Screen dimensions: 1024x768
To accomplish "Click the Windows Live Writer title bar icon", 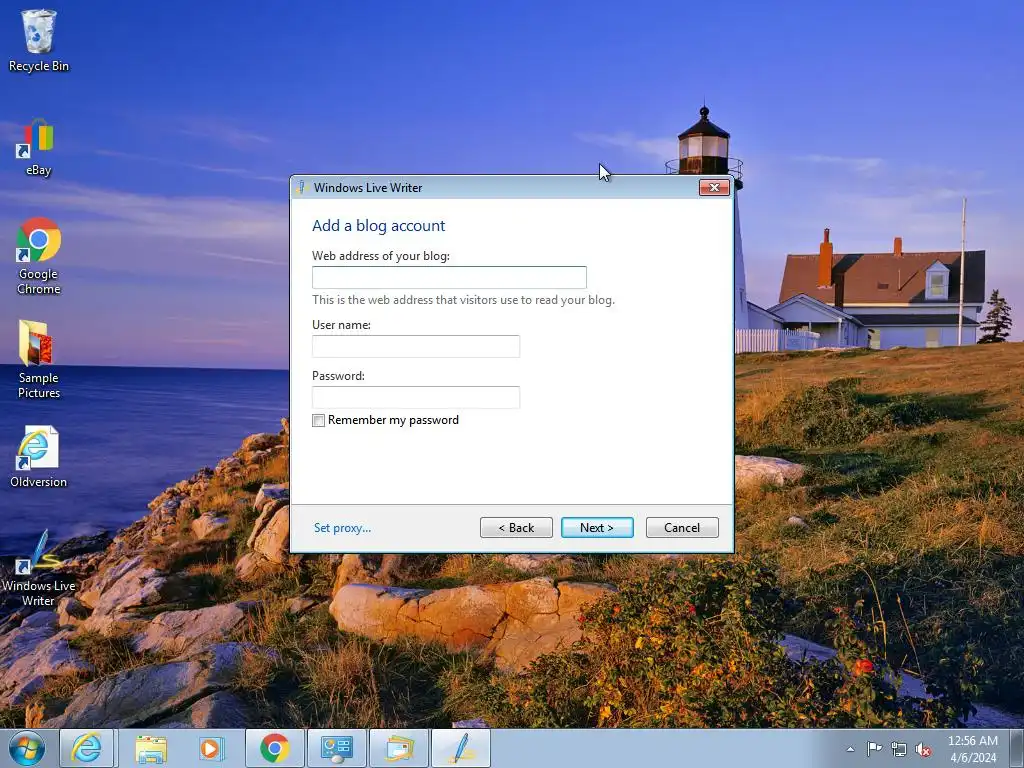I will [x=301, y=188].
